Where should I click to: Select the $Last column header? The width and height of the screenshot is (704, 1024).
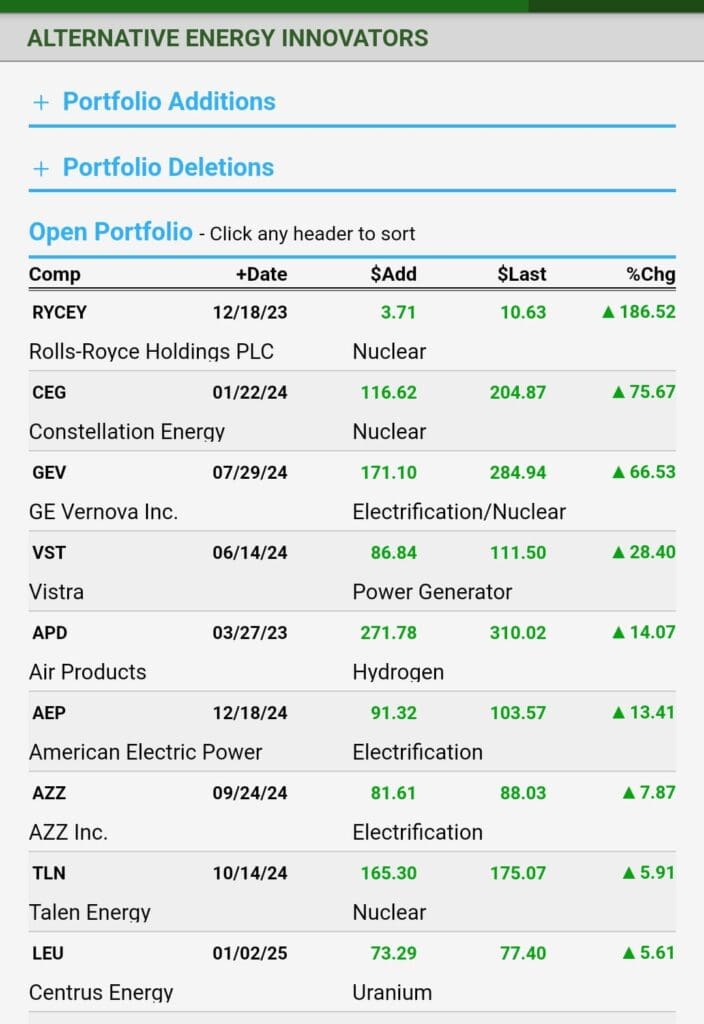click(x=521, y=274)
